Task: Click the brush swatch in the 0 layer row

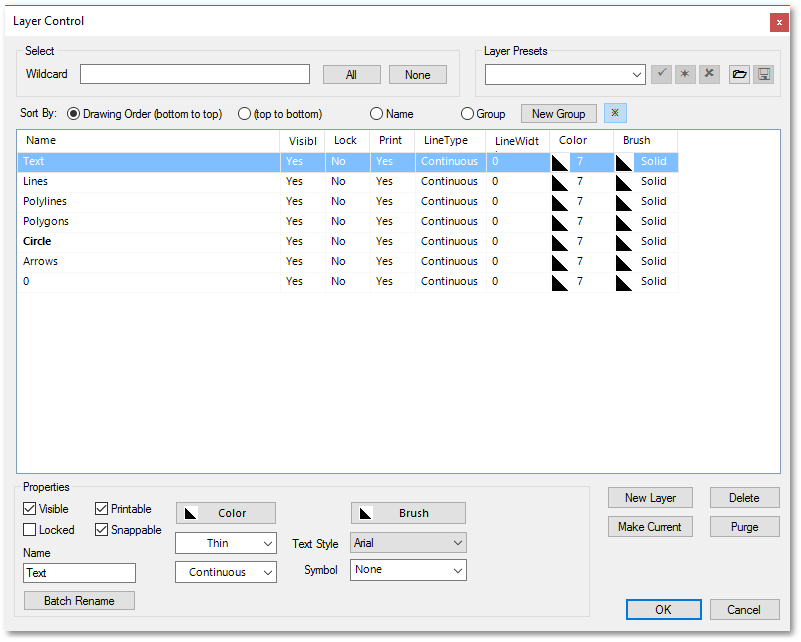Action: click(624, 282)
